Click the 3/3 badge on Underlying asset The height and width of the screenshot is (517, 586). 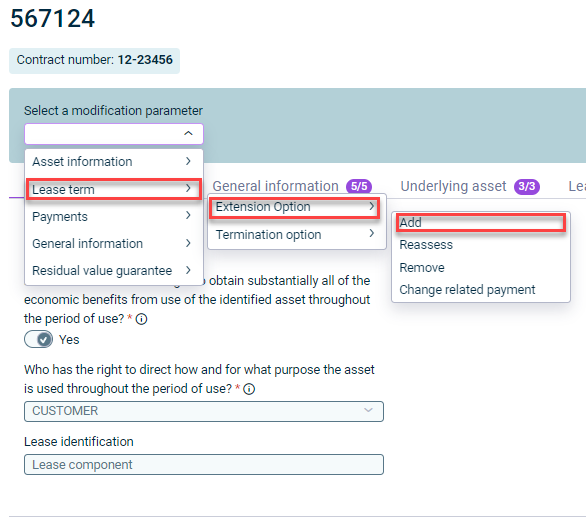tap(527, 186)
